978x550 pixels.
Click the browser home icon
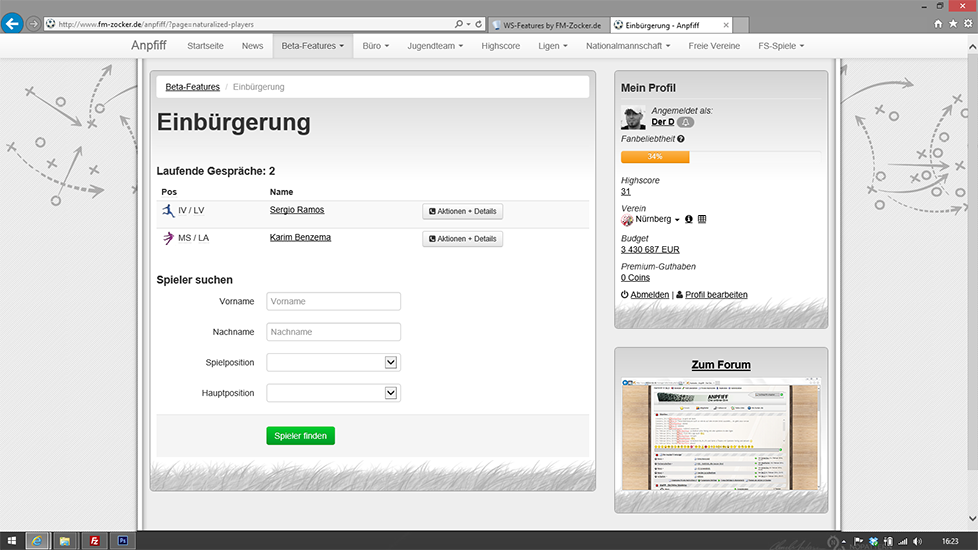[x=938, y=23]
